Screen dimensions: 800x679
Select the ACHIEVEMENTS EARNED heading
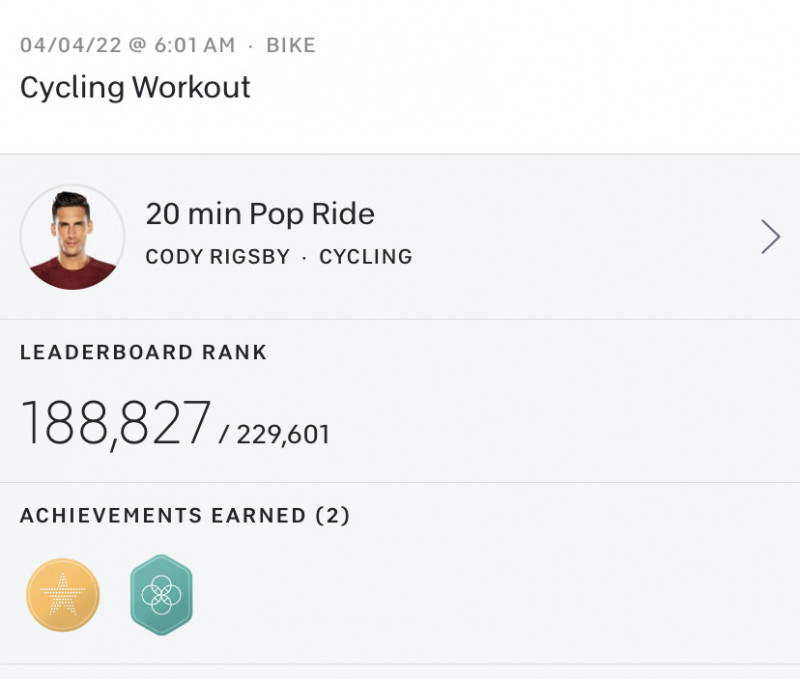[x=163, y=516]
